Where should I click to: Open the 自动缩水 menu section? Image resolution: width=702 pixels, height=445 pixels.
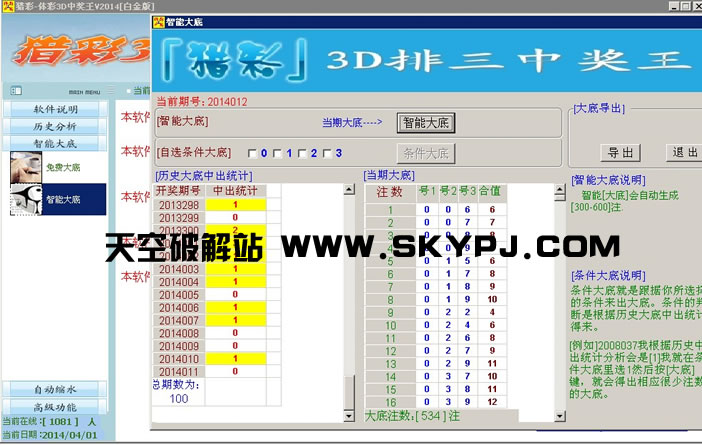55,389
